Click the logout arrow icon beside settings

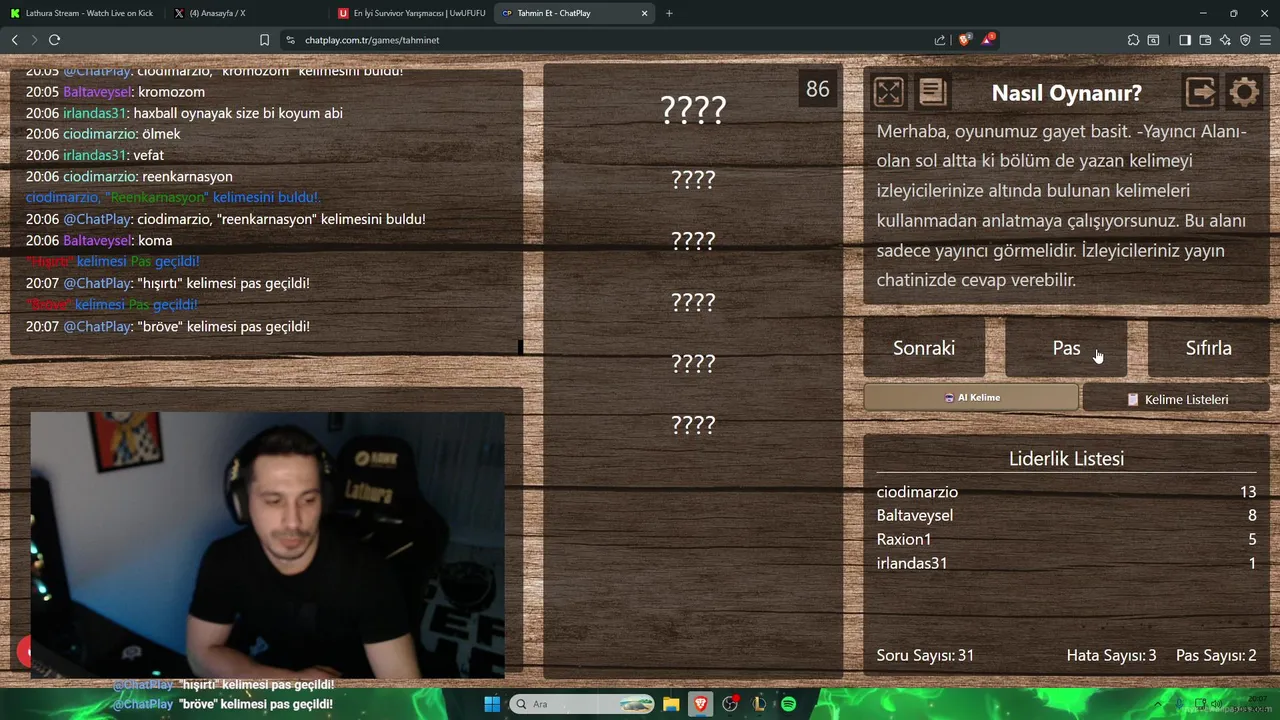[x=1200, y=92]
